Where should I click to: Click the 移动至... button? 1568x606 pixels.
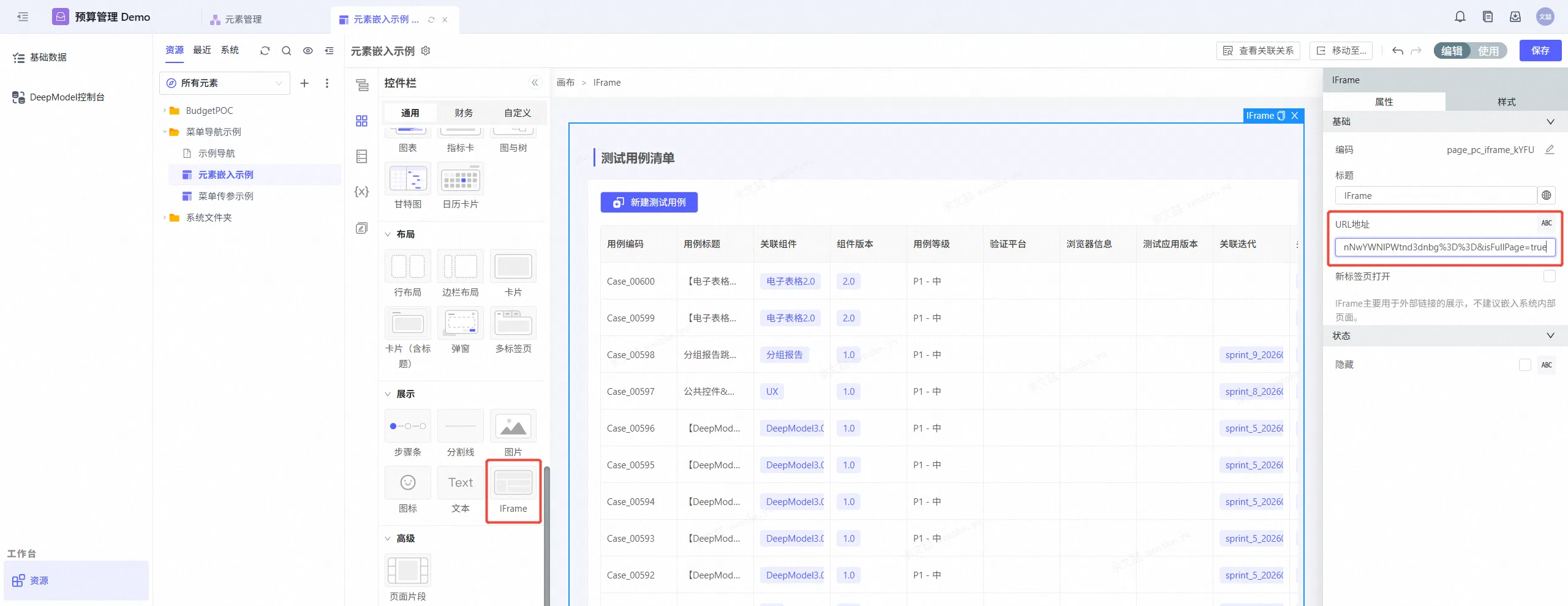pyautogui.click(x=1341, y=51)
